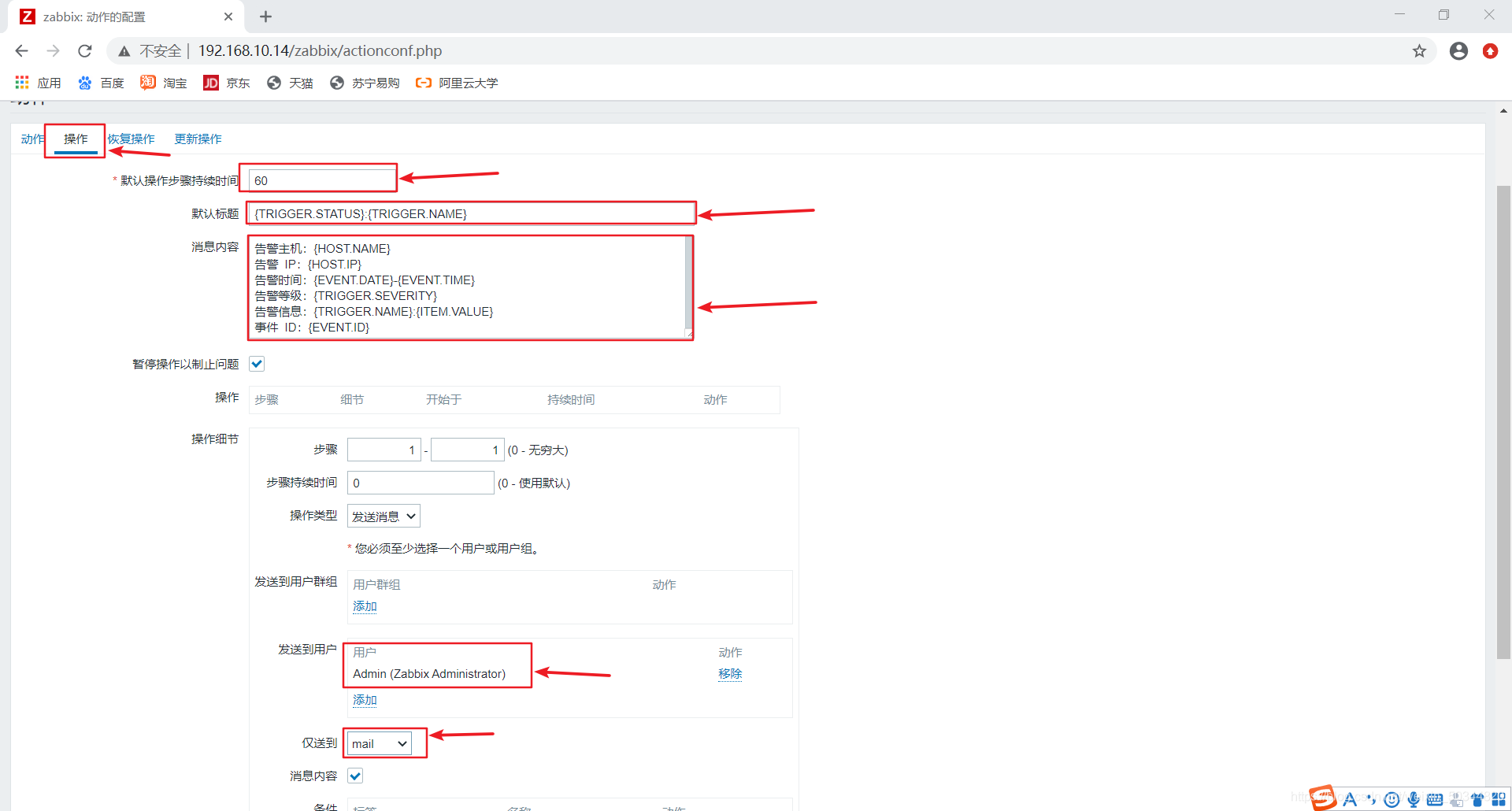The height and width of the screenshot is (811, 1512).
Task: Open the Taobao bookmark
Action: point(164,83)
